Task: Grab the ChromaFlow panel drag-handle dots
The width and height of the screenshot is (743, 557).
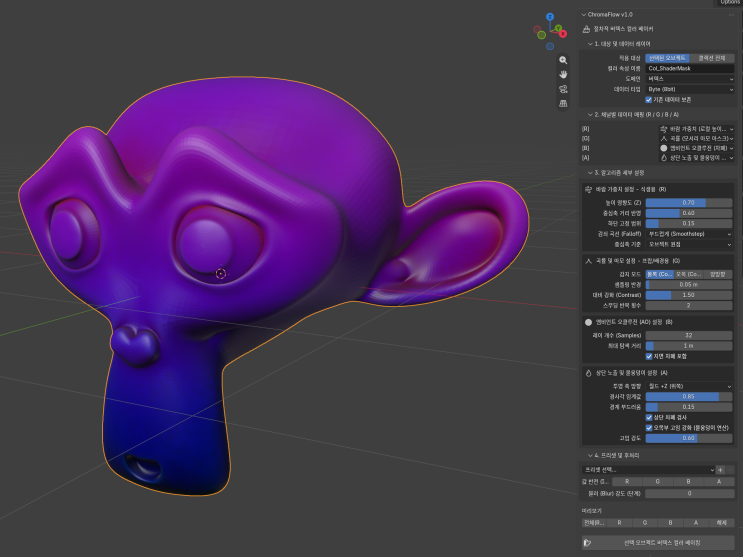Action: coord(731,15)
